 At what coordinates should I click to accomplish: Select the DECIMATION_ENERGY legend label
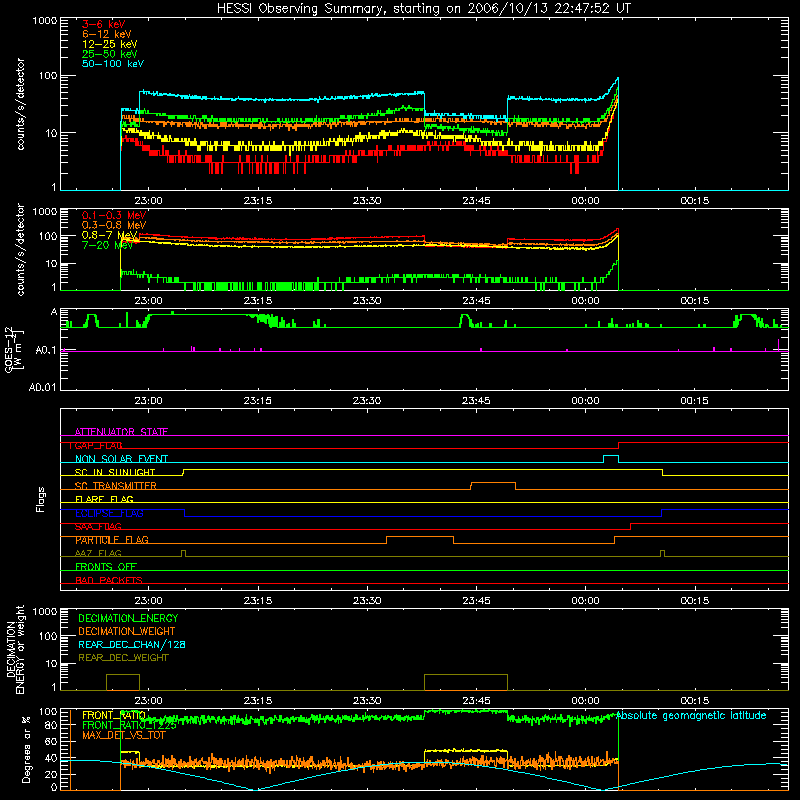[128, 618]
